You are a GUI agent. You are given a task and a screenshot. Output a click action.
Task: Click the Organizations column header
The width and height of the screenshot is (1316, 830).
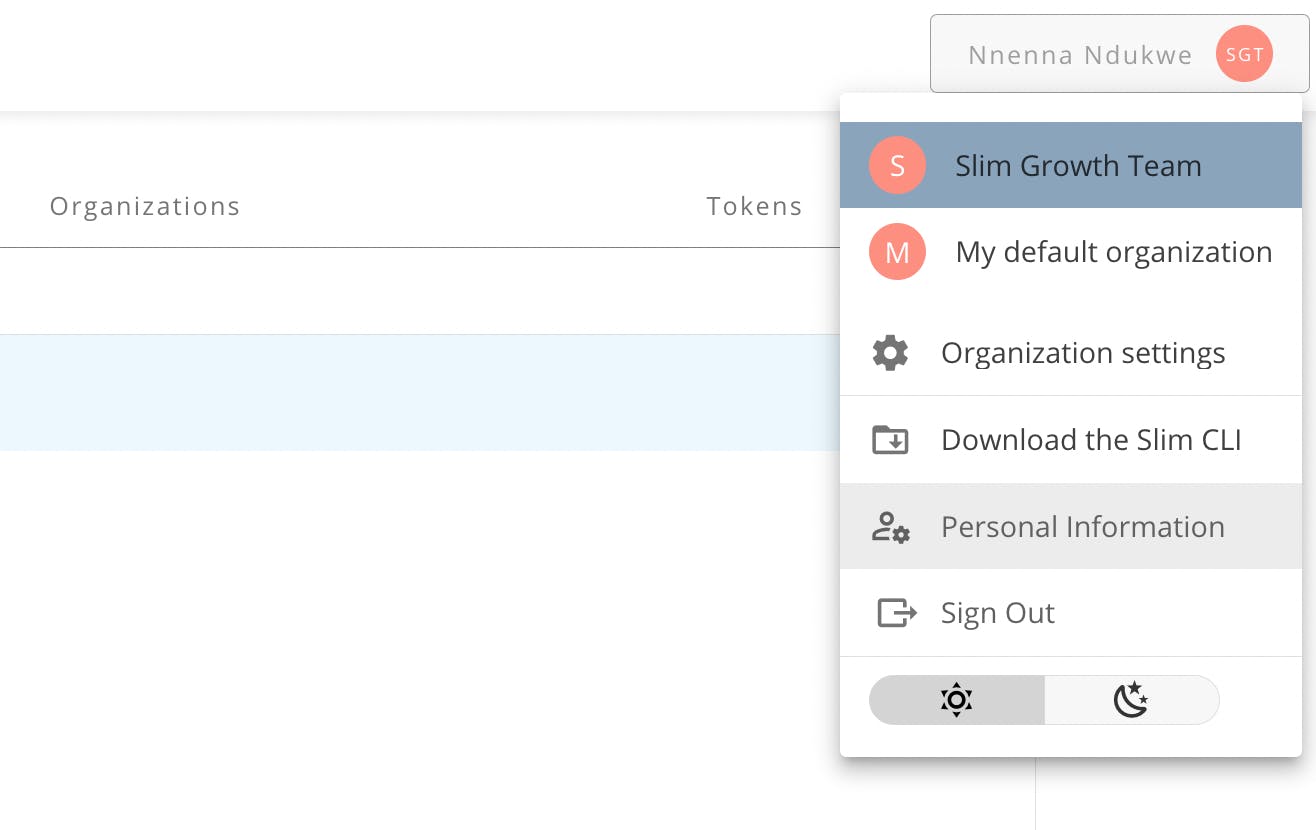145,206
